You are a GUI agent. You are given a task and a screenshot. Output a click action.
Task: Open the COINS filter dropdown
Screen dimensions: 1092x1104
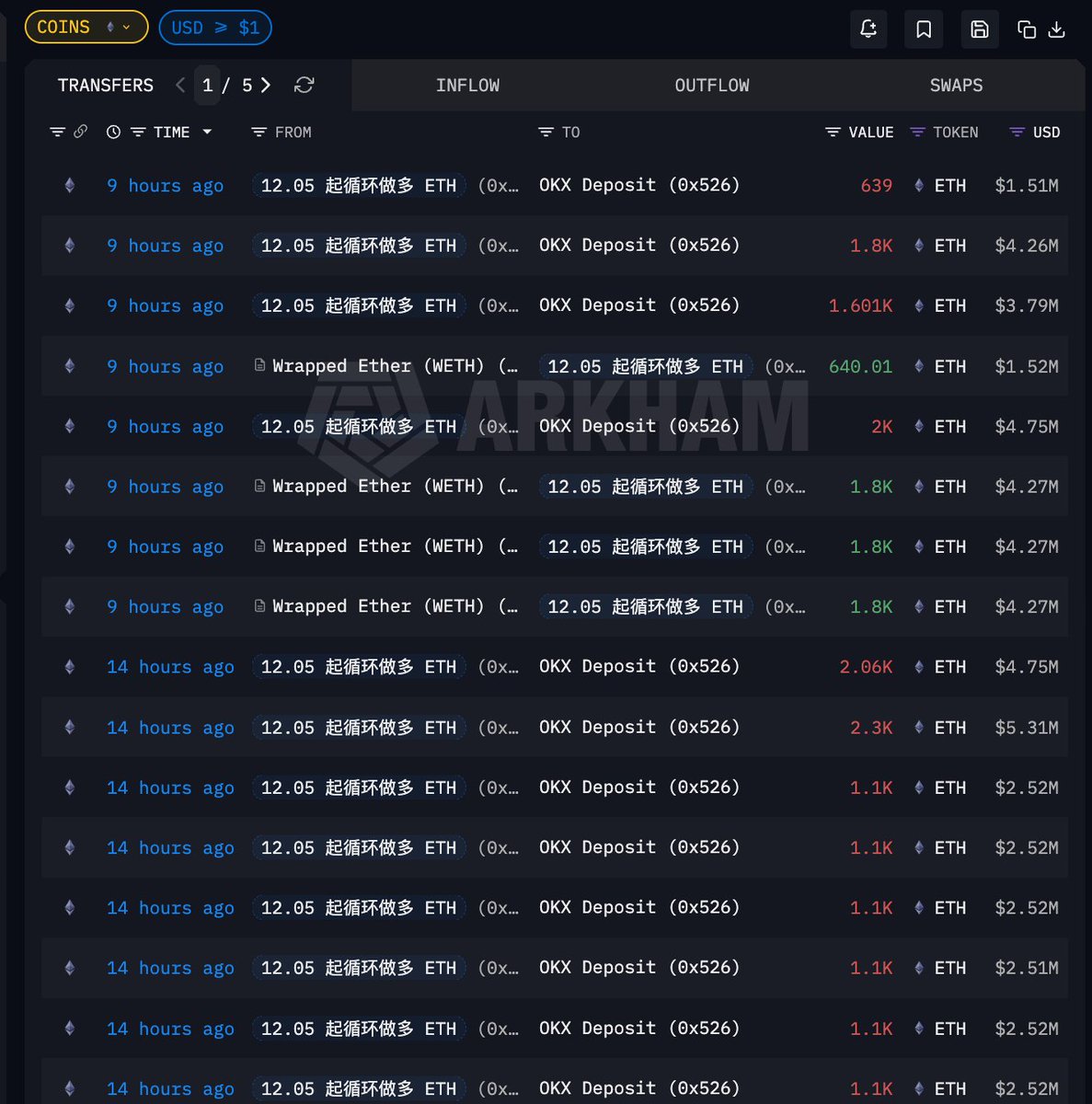(86, 28)
